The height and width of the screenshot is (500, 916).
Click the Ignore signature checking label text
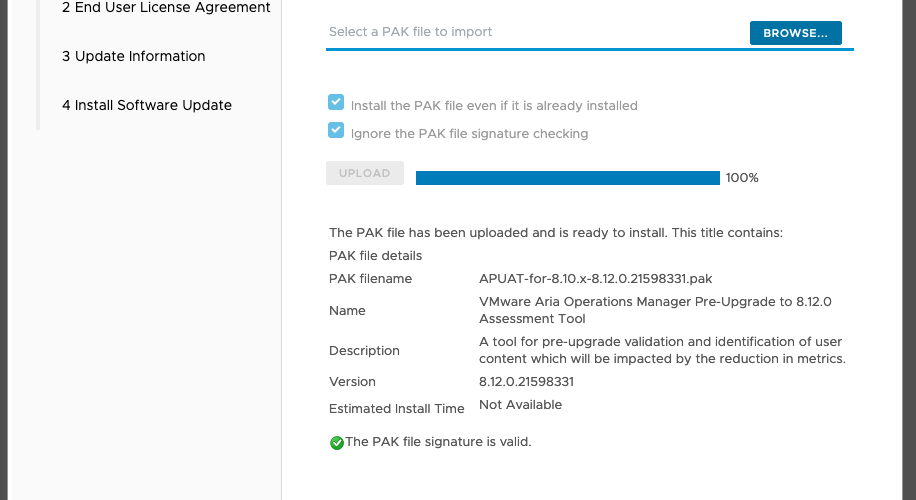tap(469, 134)
